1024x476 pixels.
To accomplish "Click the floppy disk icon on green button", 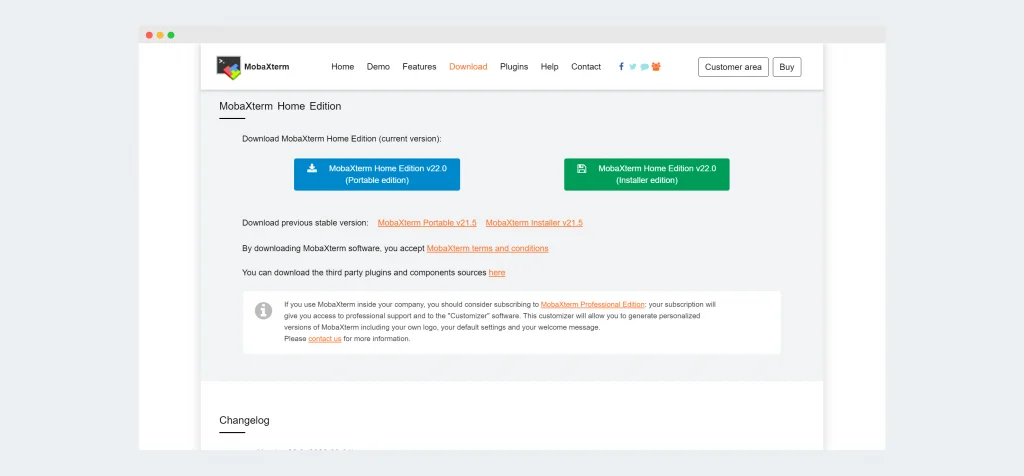I will (581, 168).
